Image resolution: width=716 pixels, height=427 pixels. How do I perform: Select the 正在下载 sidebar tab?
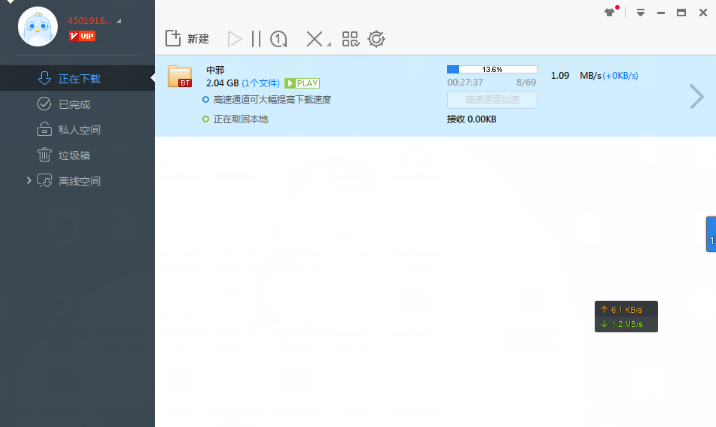tap(77, 78)
